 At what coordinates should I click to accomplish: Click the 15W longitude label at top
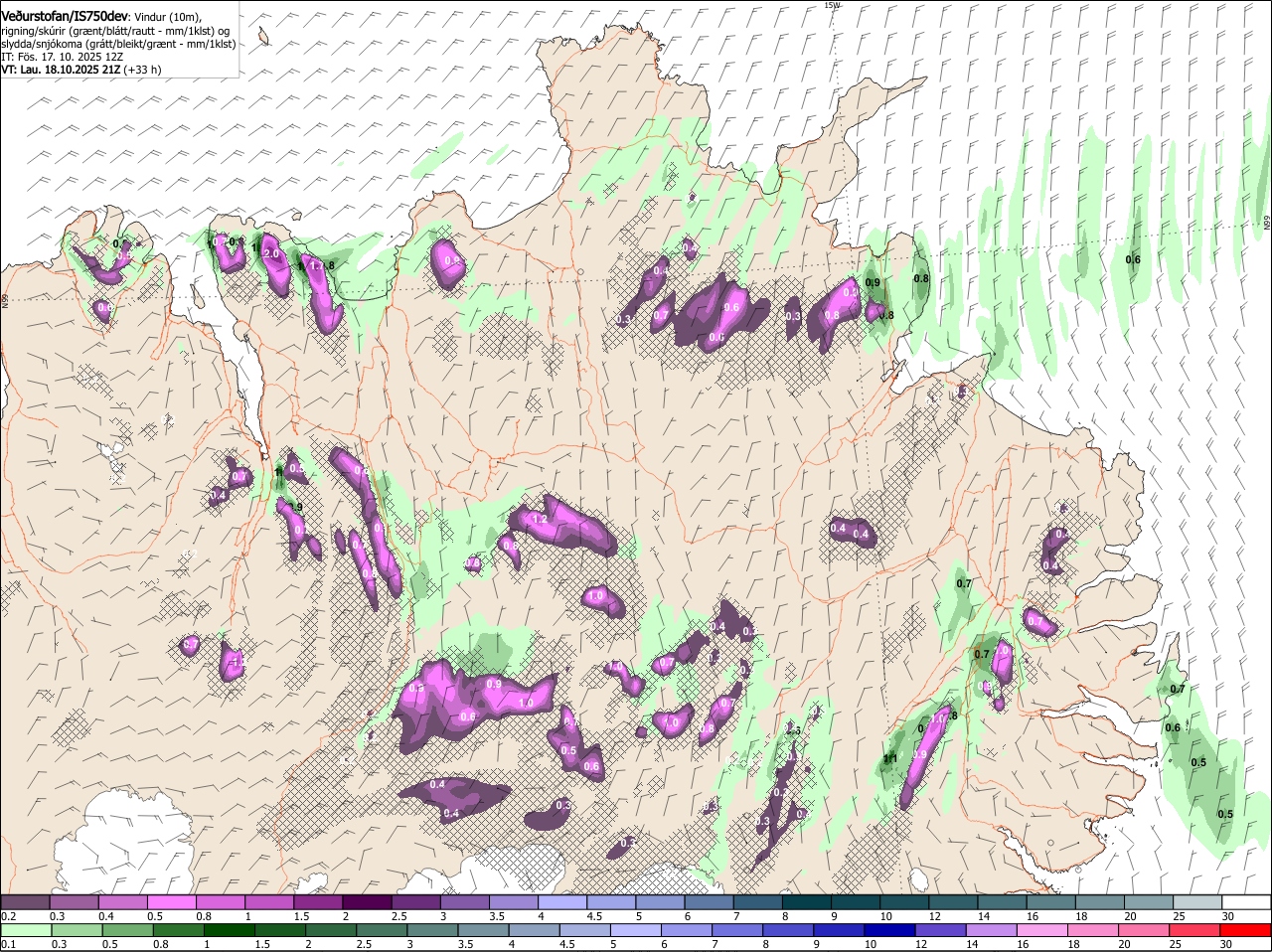(x=832, y=5)
